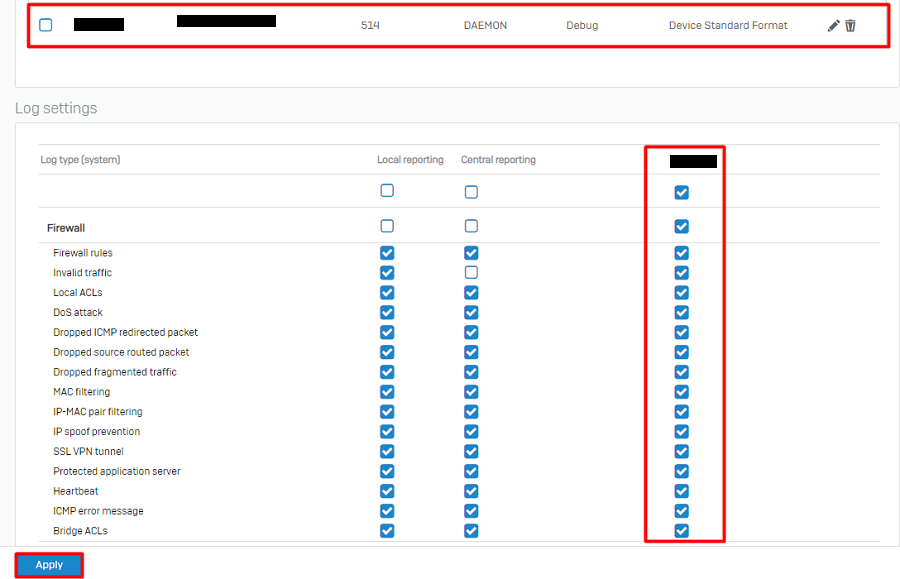Toggle Firewall group Local reporting checkbox
Viewport: 900px width, 579px height.
(x=387, y=227)
